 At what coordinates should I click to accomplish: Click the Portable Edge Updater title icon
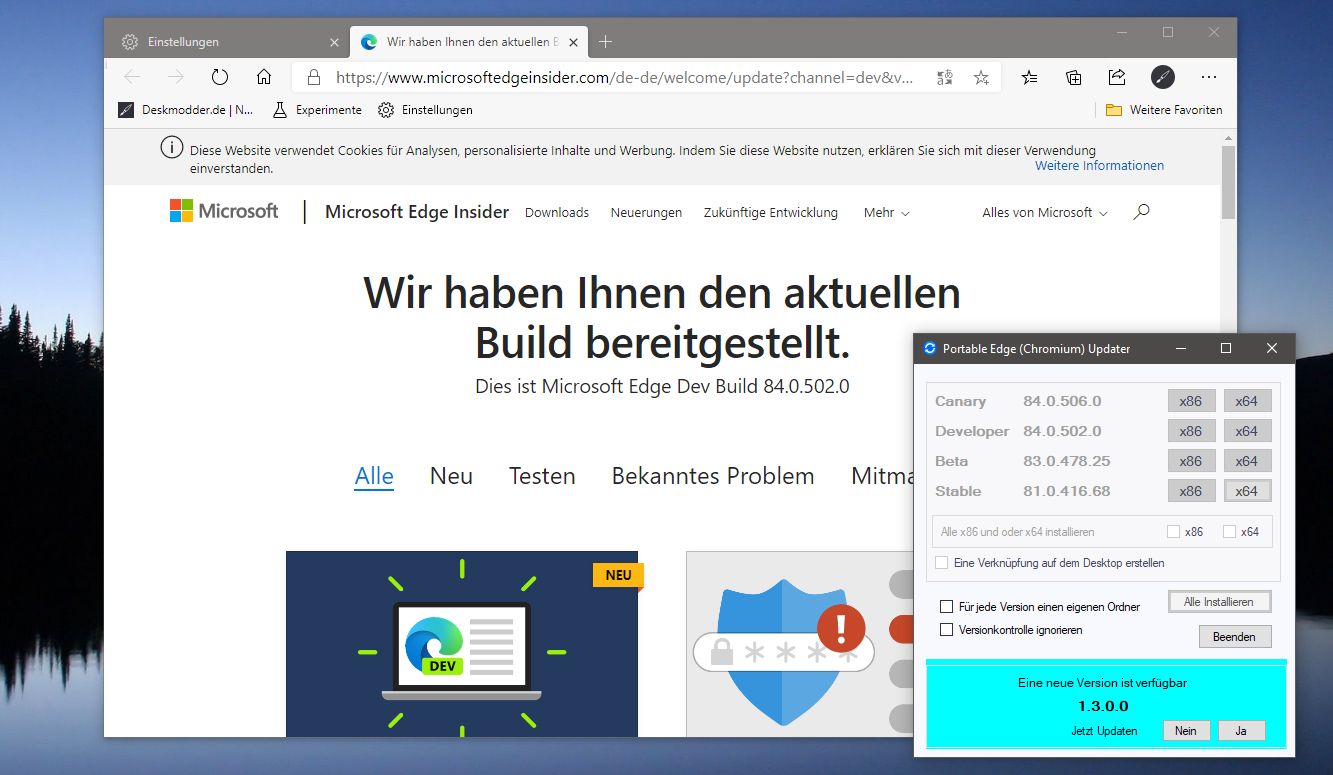point(930,348)
